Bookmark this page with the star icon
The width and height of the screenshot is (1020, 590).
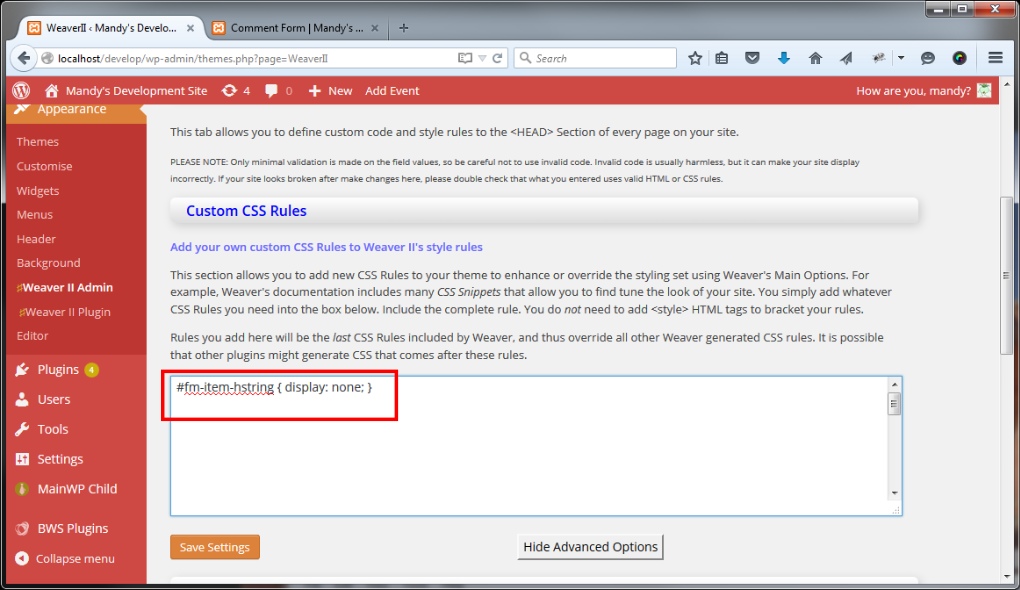pos(695,58)
